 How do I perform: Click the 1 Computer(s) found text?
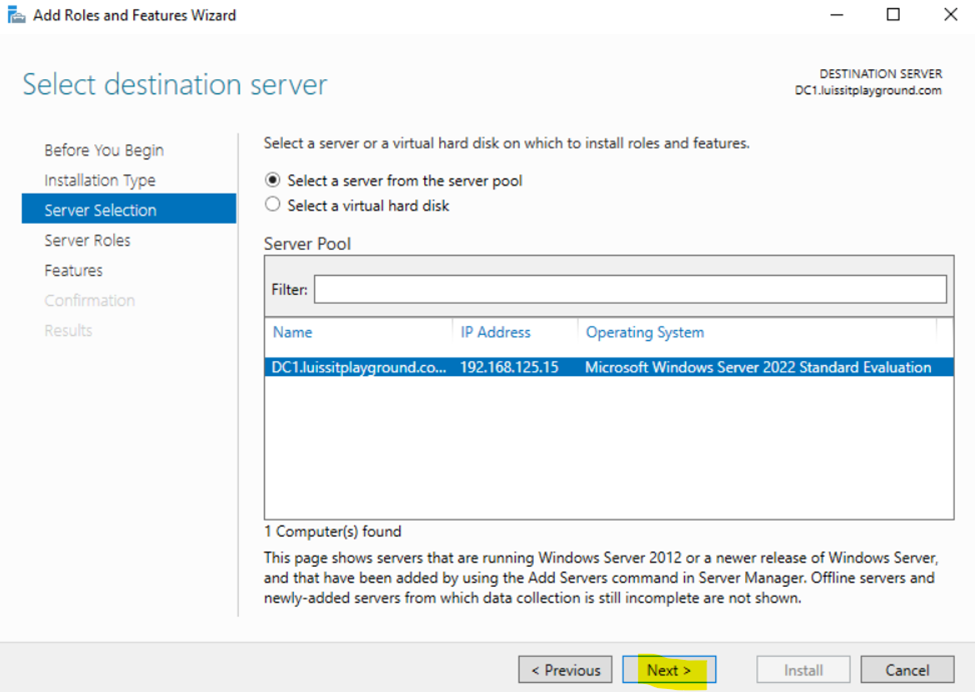333,531
